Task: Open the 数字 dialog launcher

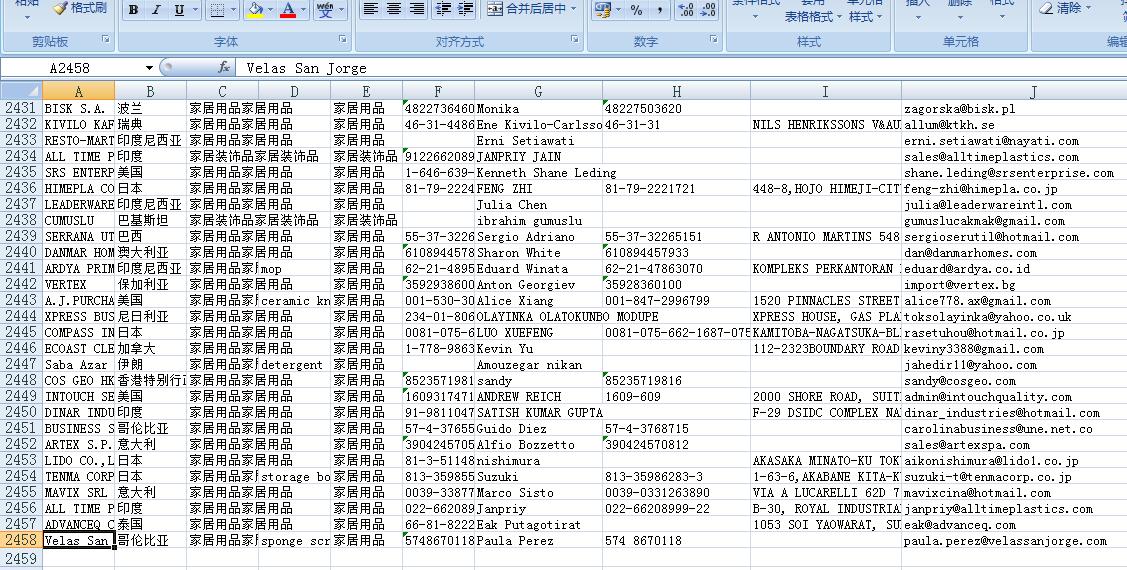Action: 713,39
